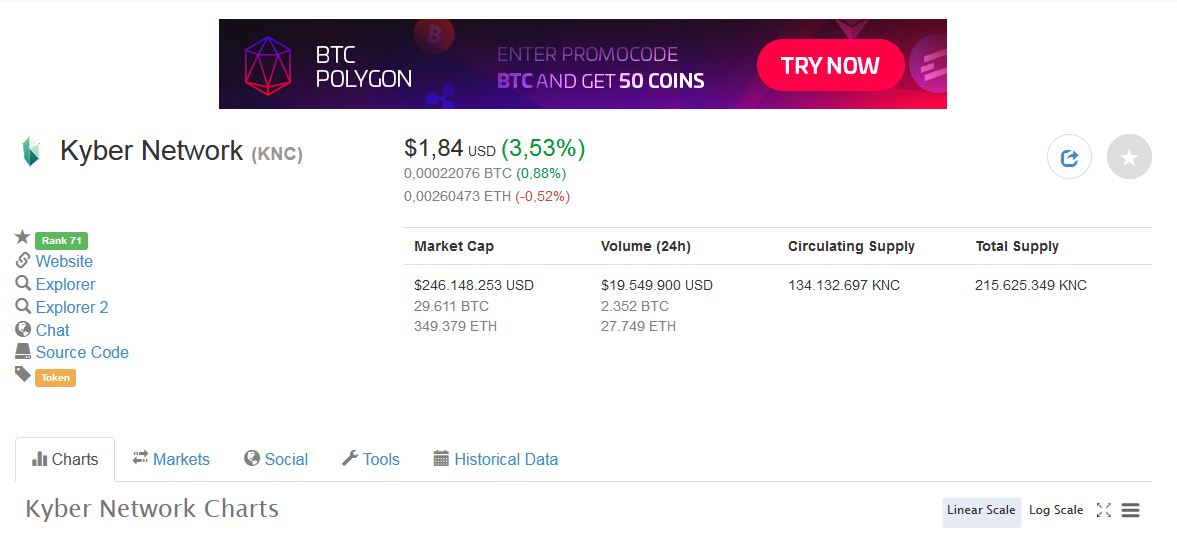Open the Markets tab
The width and height of the screenshot is (1177, 543).
171,460
